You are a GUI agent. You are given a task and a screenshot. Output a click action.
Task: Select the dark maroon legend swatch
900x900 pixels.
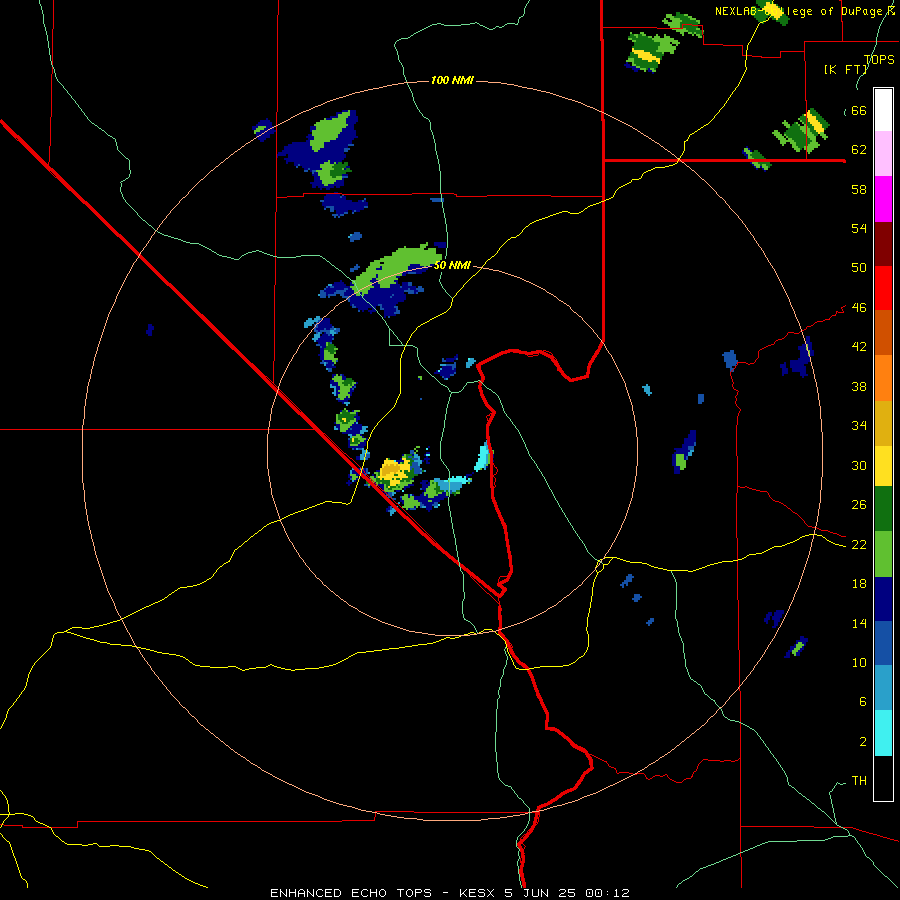[x=883, y=243]
